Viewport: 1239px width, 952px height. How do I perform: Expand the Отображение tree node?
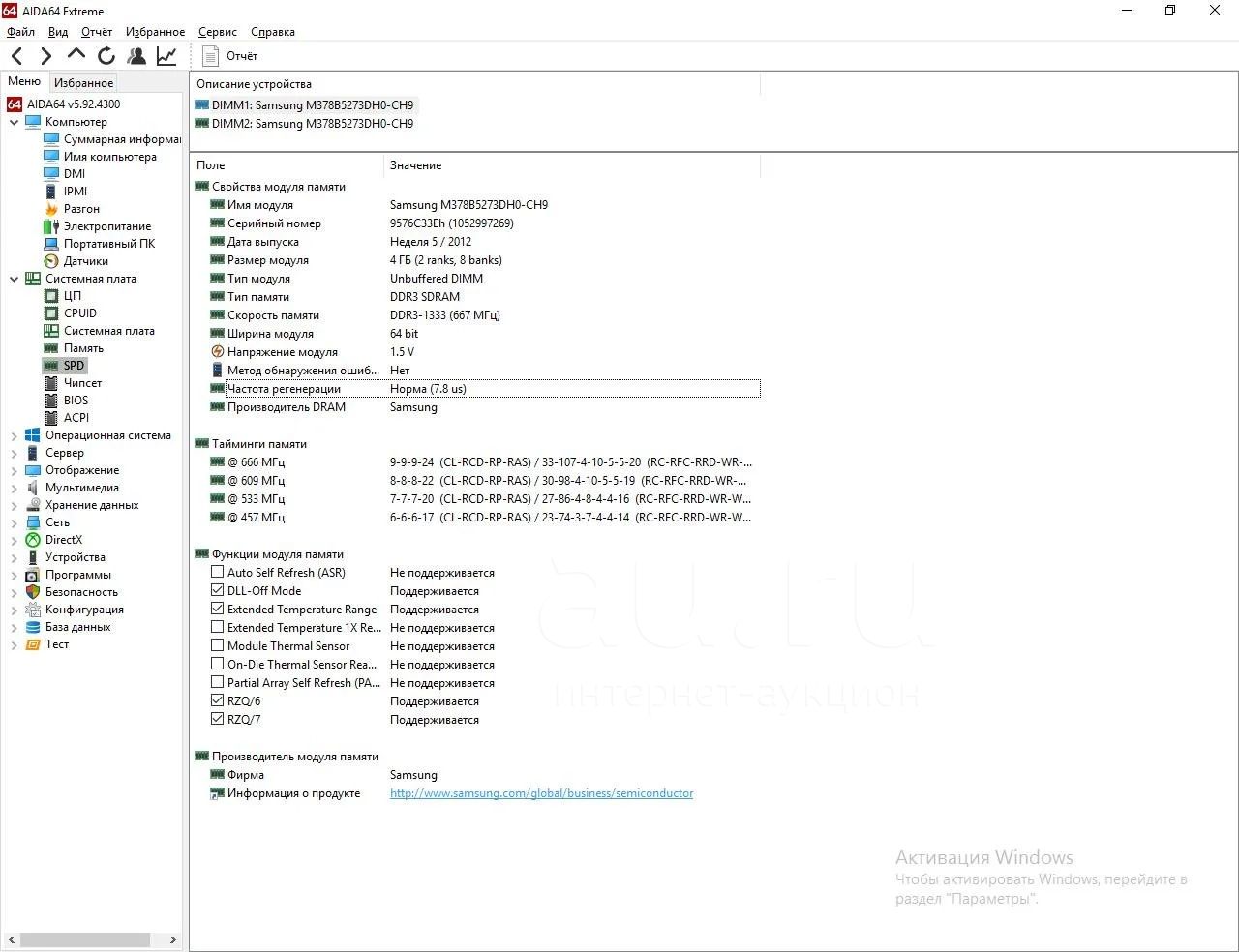coord(15,471)
